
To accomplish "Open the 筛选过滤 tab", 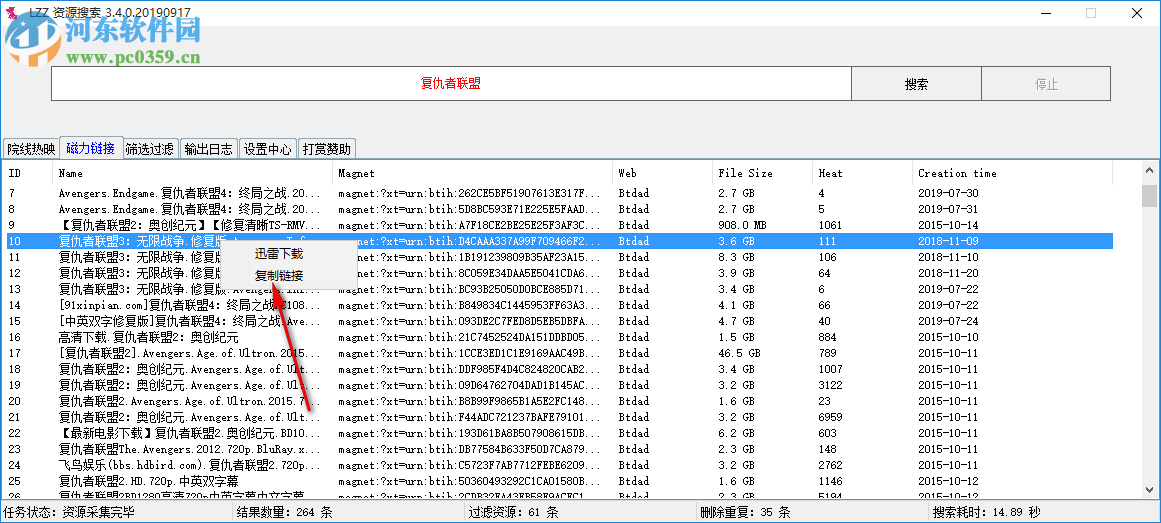I will click(x=150, y=149).
